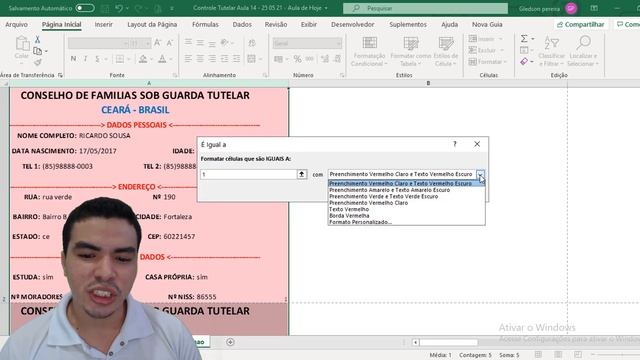Switch to the Fórmulas tab
The height and width of the screenshot is (360, 640).
205,24
